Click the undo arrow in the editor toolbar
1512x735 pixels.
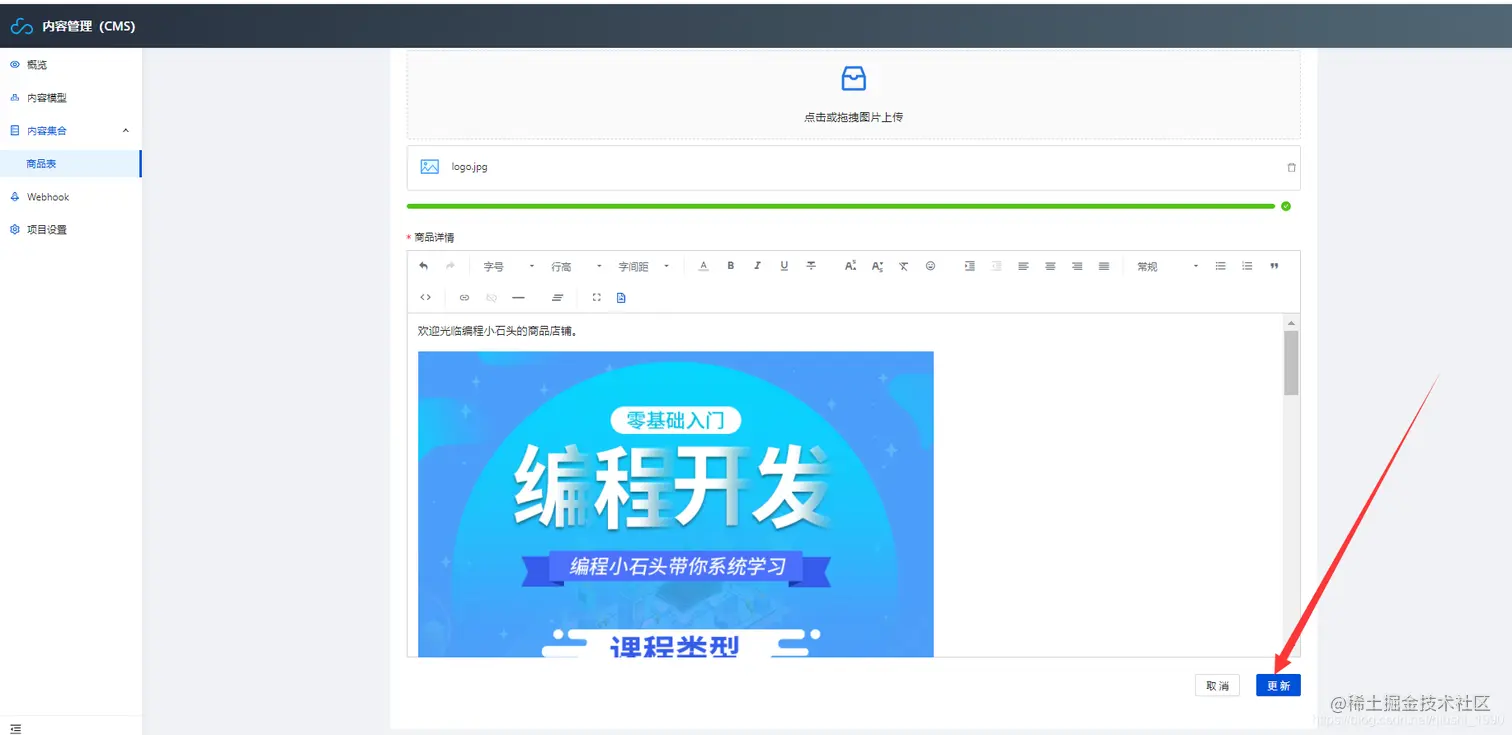(x=424, y=266)
